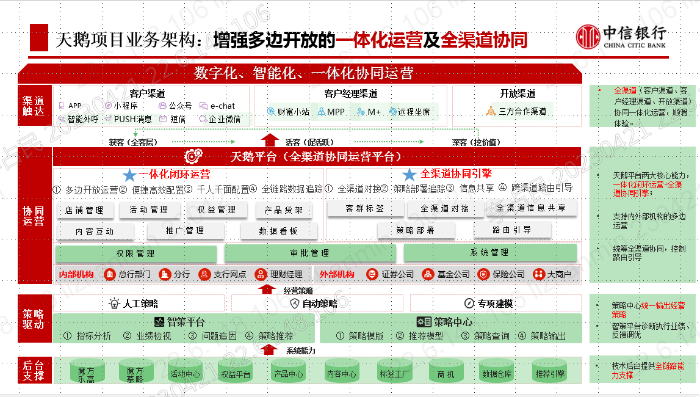Click the 后台支撑 red side label
Image resolution: width=700 pixels, height=397 pixels.
click(x=35, y=370)
